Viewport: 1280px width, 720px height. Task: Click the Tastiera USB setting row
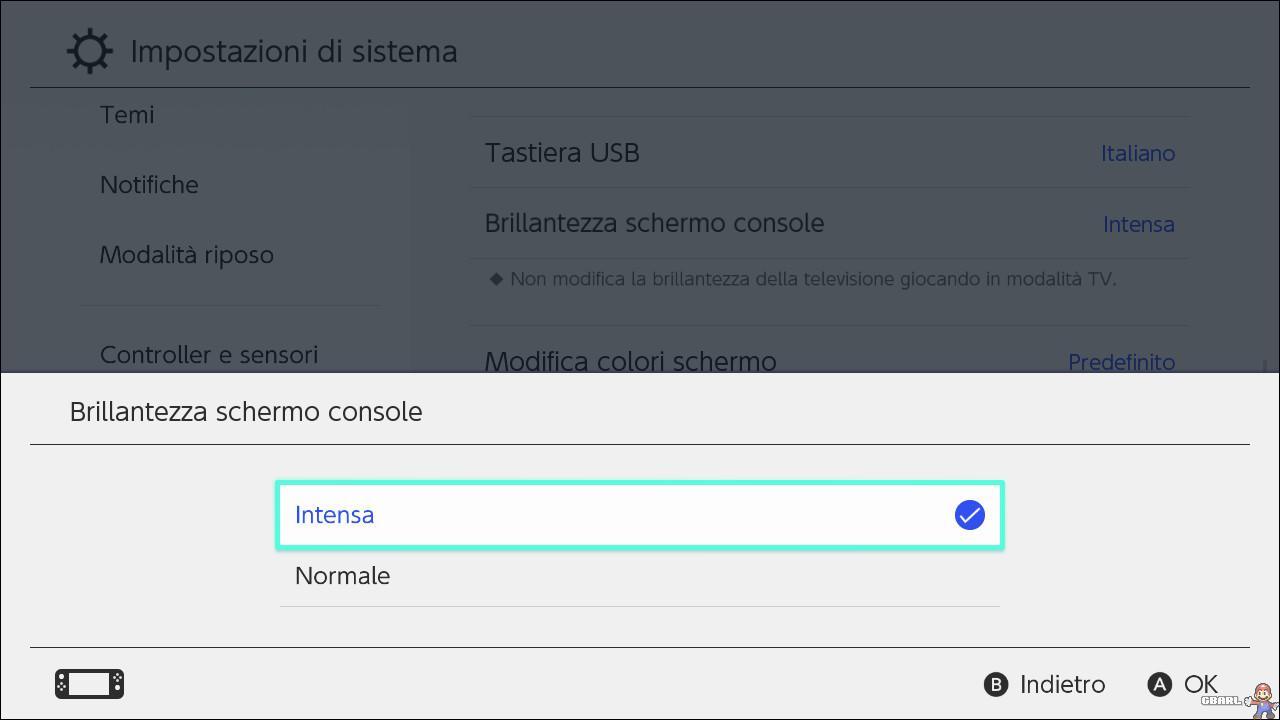coord(830,153)
